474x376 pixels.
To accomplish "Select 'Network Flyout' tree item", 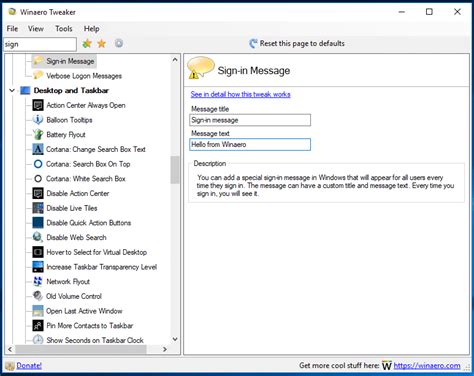I will tap(68, 282).
